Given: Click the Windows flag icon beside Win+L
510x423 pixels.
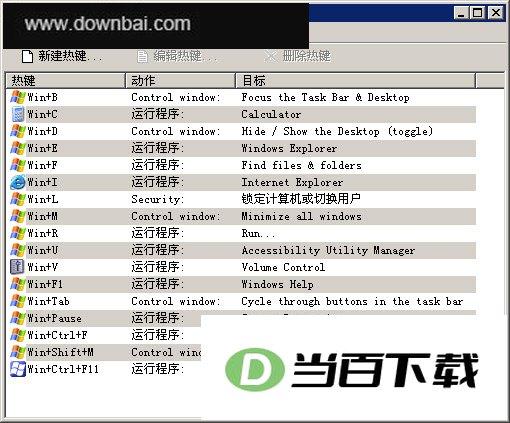Looking at the screenshot, I should (x=18, y=199).
